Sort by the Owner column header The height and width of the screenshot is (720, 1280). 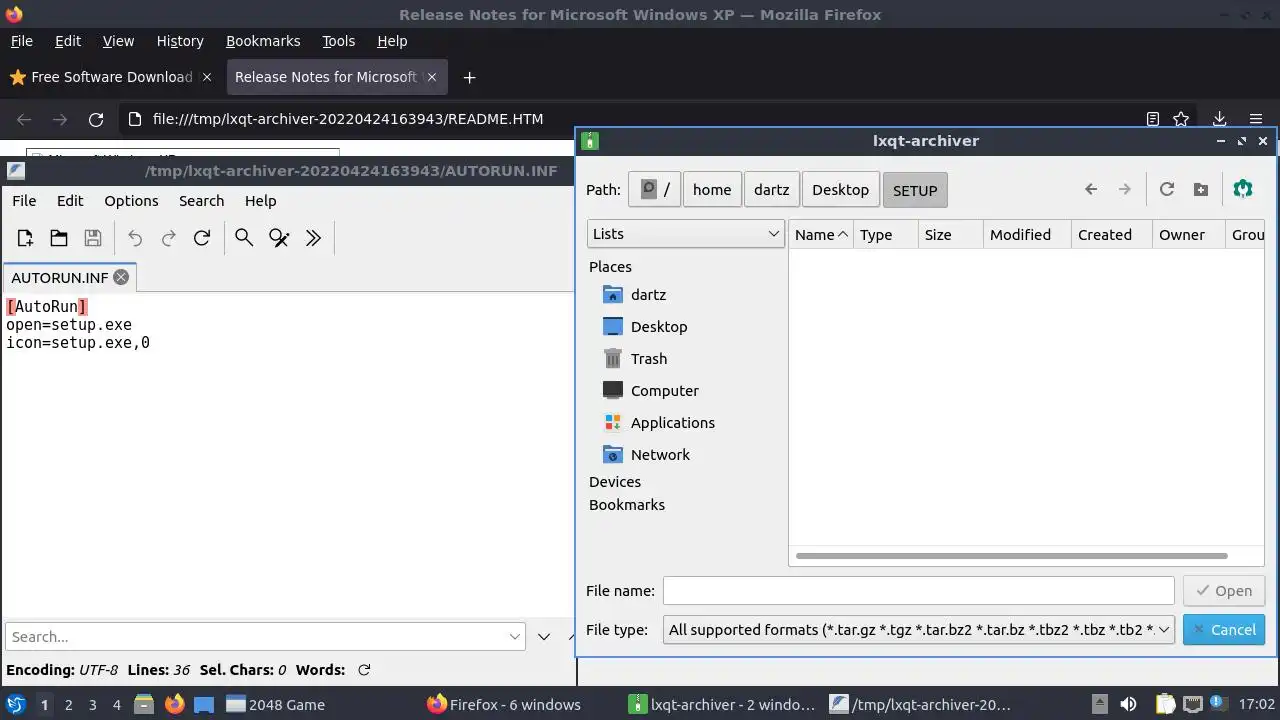[x=1188, y=235]
